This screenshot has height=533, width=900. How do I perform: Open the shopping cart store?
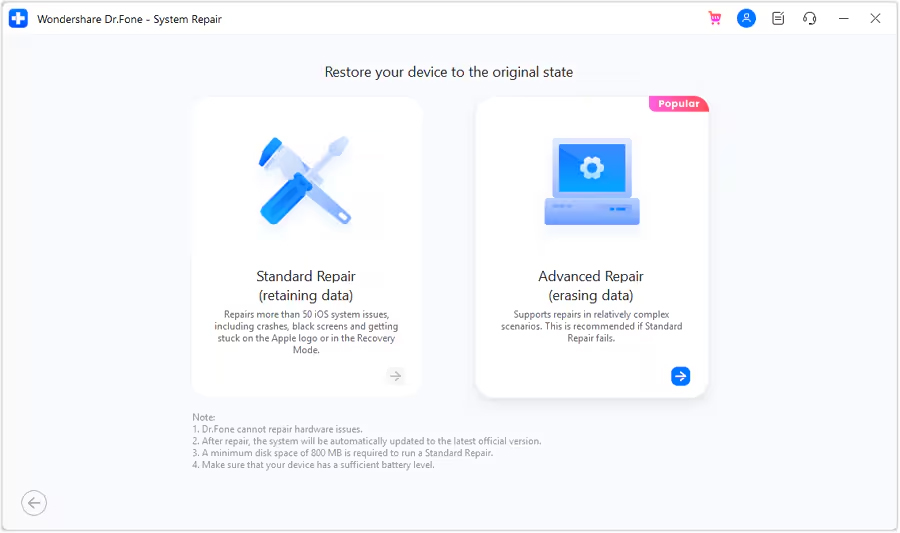click(715, 19)
